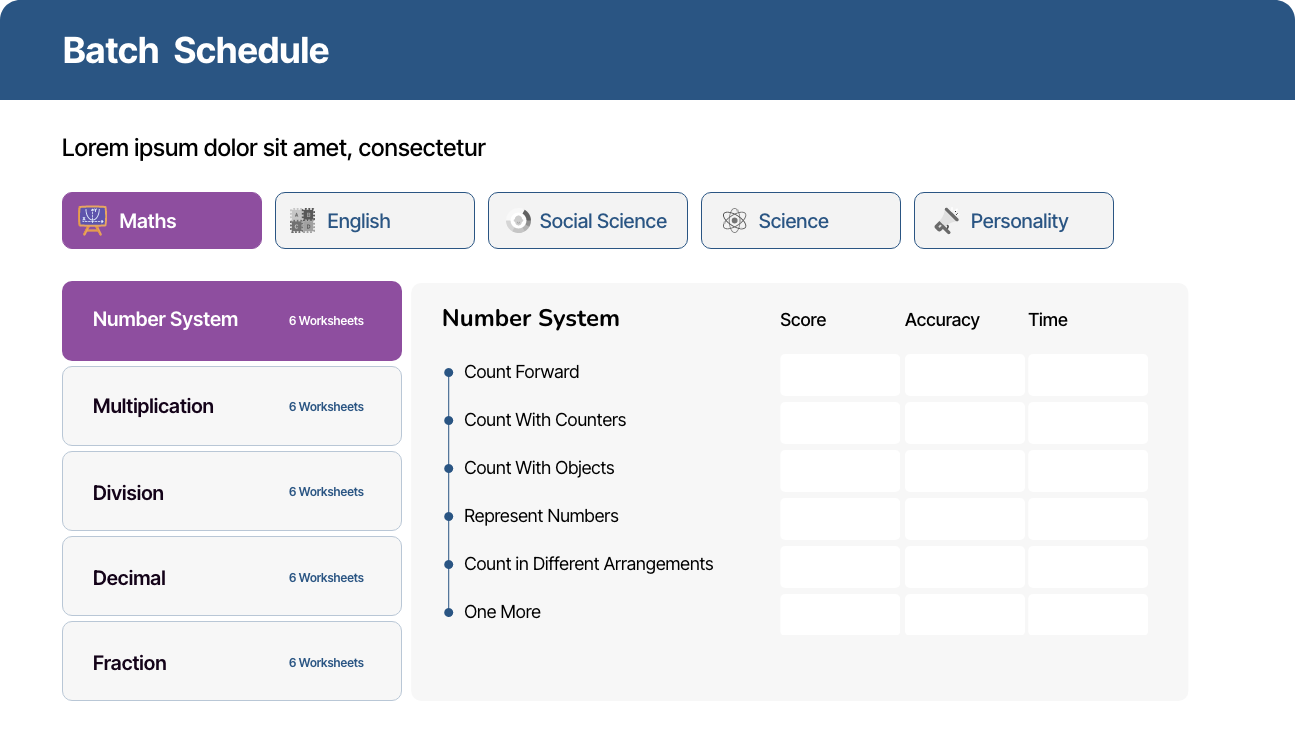Click the Score field for Count Forward

(839, 375)
